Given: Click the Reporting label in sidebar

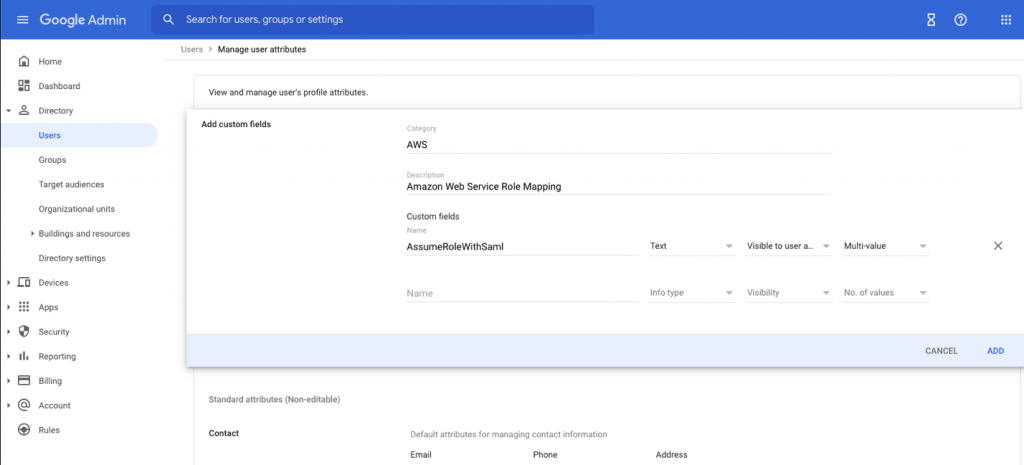Looking at the screenshot, I should coord(57,357).
